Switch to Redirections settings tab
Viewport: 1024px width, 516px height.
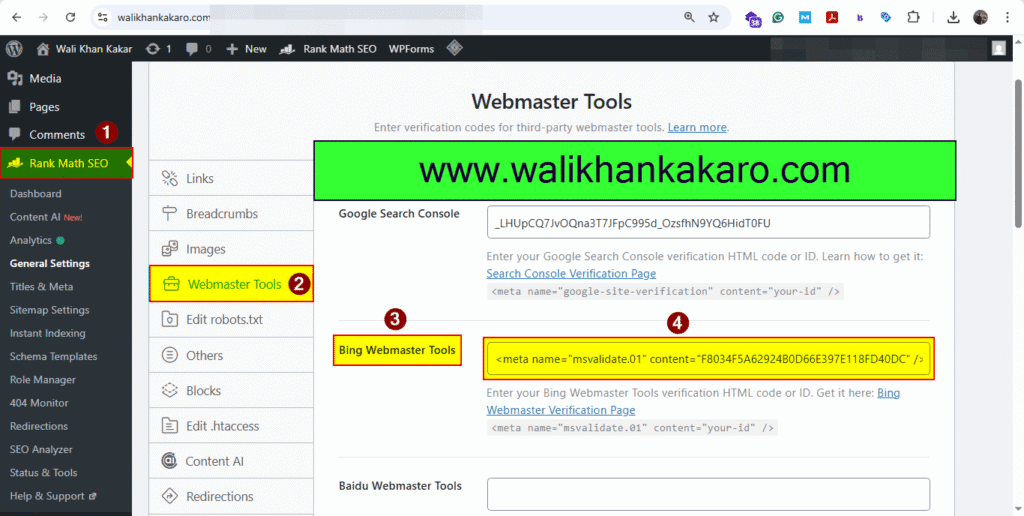231,496
